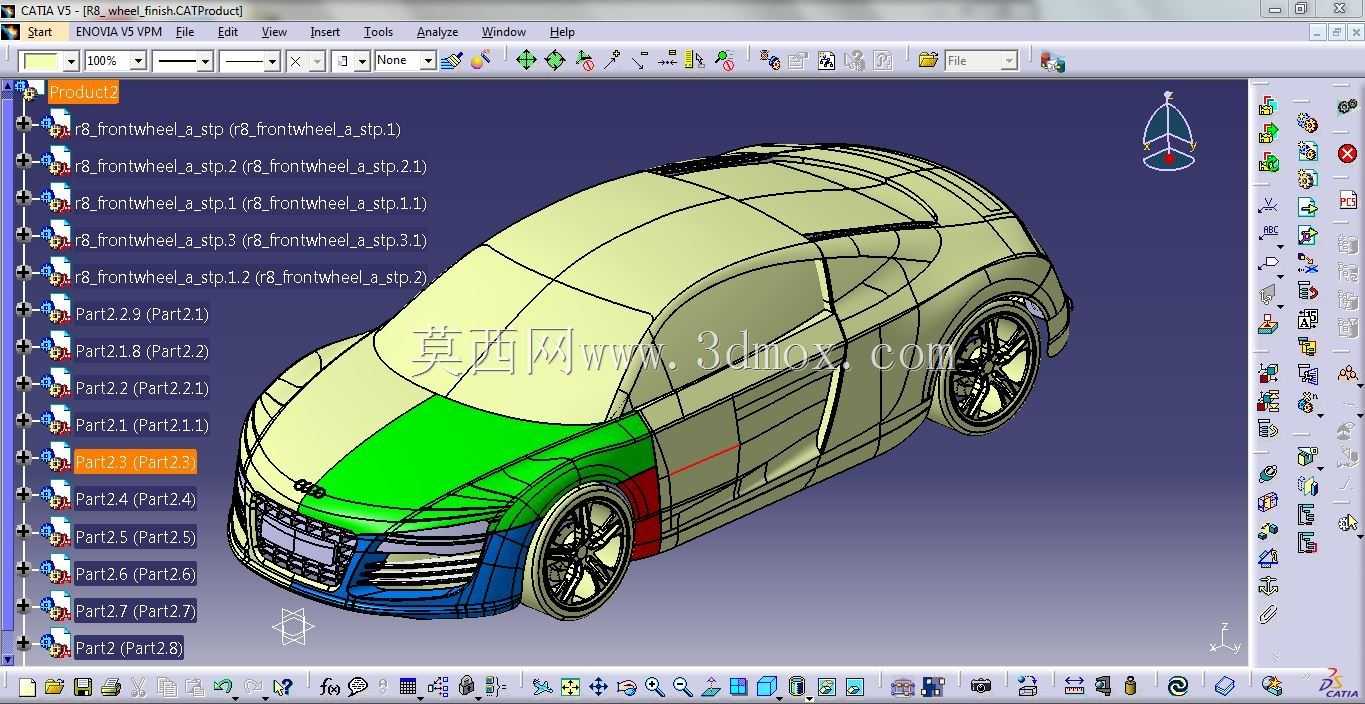Open a file using the folder icon in bottom toolbar
Screen dimensions: 1365x704
click(54, 687)
